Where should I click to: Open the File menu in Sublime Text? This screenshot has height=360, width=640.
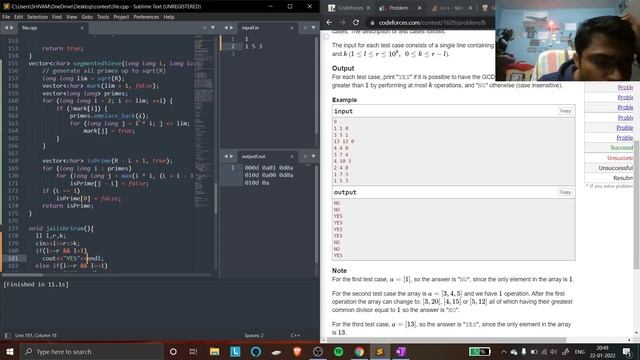click(6, 17)
